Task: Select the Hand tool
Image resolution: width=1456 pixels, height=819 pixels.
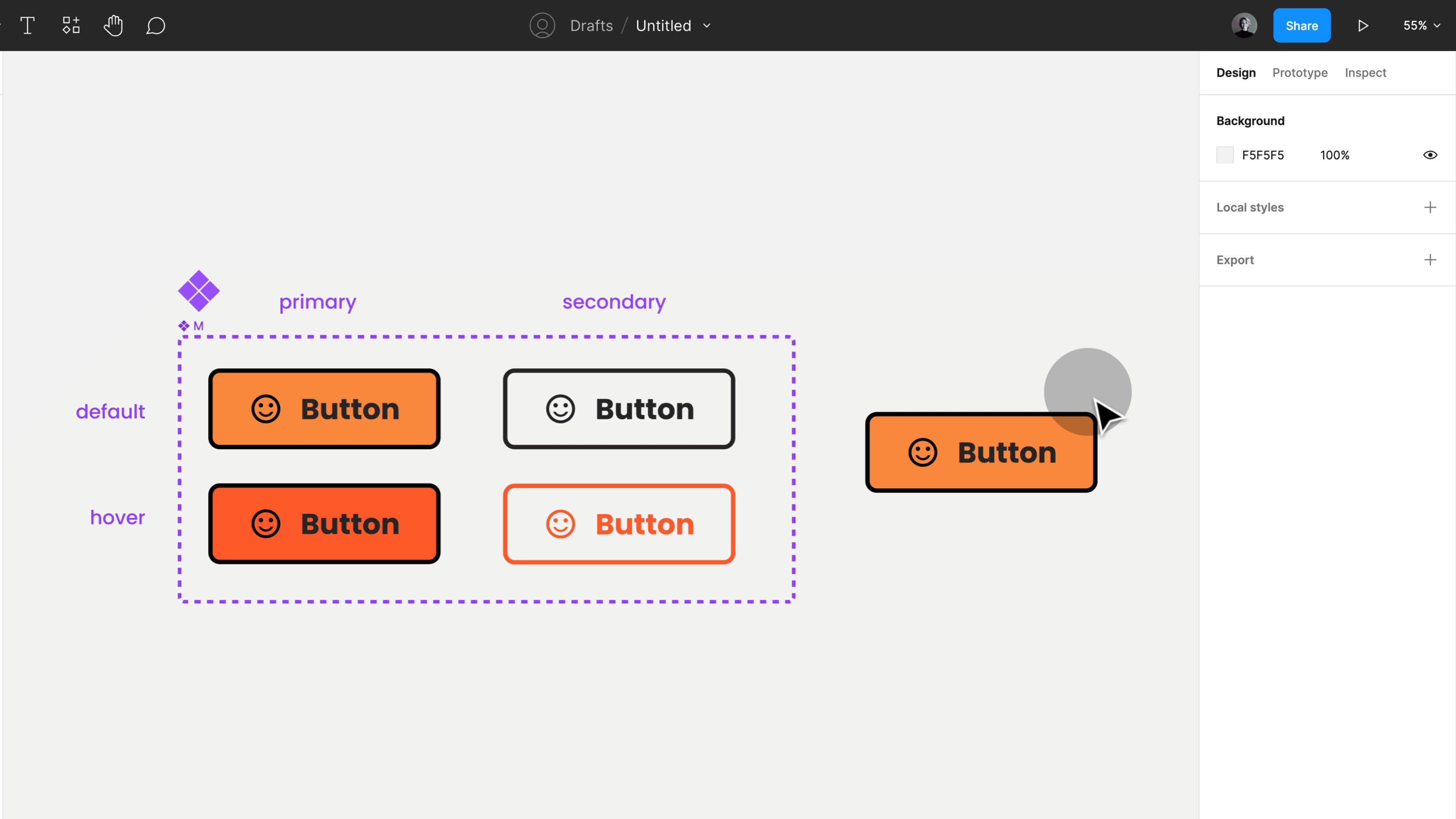Action: [113, 25]
